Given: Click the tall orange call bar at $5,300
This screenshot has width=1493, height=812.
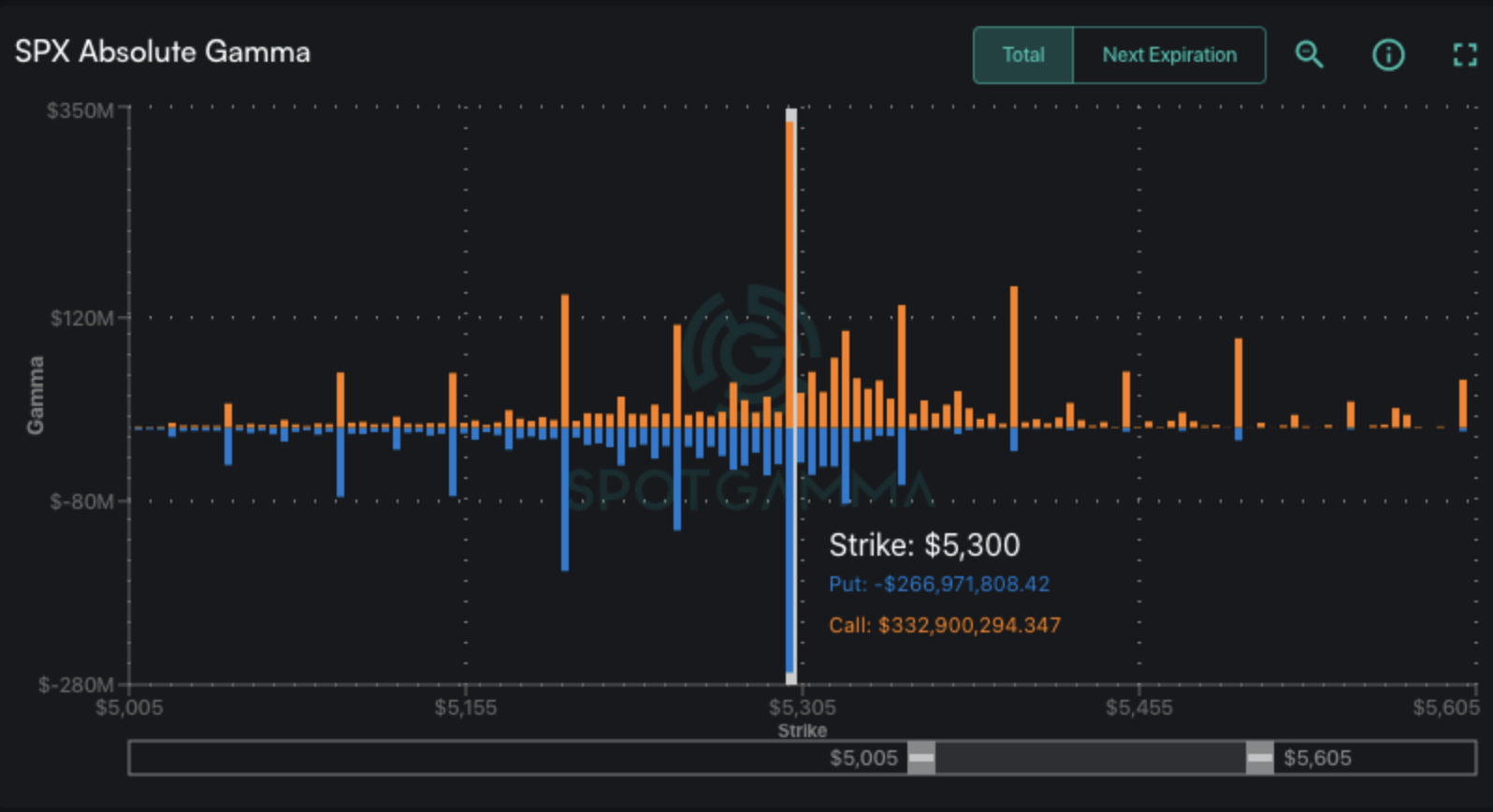Looking at the screenshot, I should pos(790,271).
